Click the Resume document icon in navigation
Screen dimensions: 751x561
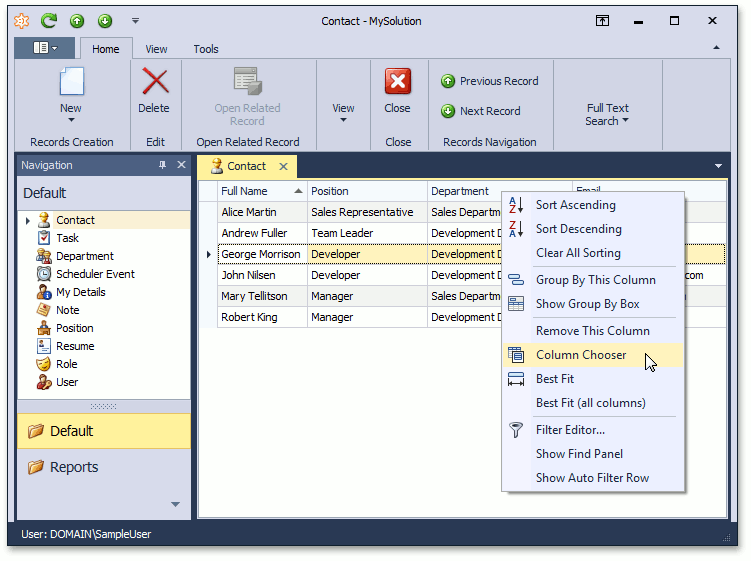44,346
